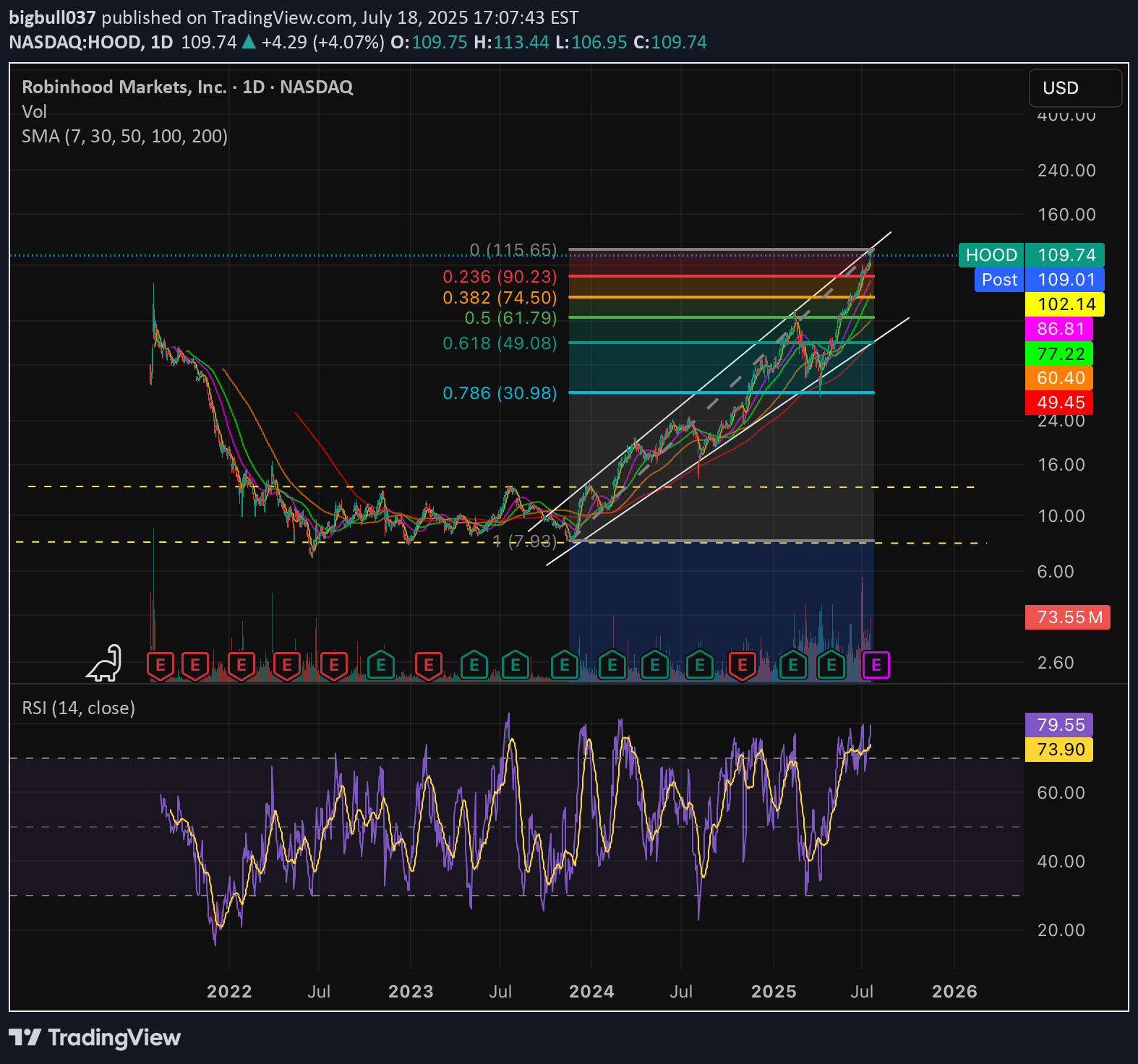Image resolution: width=1138 pixels, height=1064 pixels.
Task: Click the 2024 label on the time axis
Action: coord(591,991)
